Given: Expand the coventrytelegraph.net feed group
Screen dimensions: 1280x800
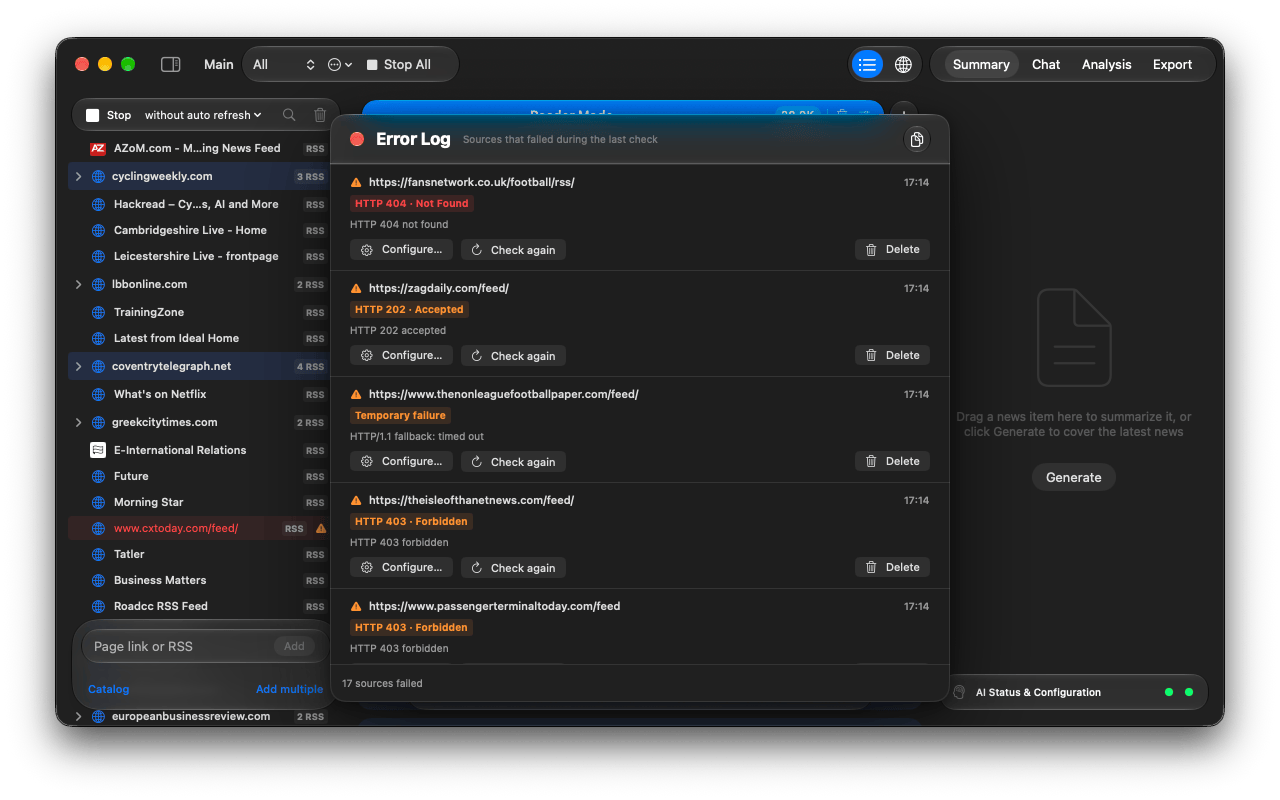Looking at the screenshot, I should pyautogui.click(x=79, y=366).
